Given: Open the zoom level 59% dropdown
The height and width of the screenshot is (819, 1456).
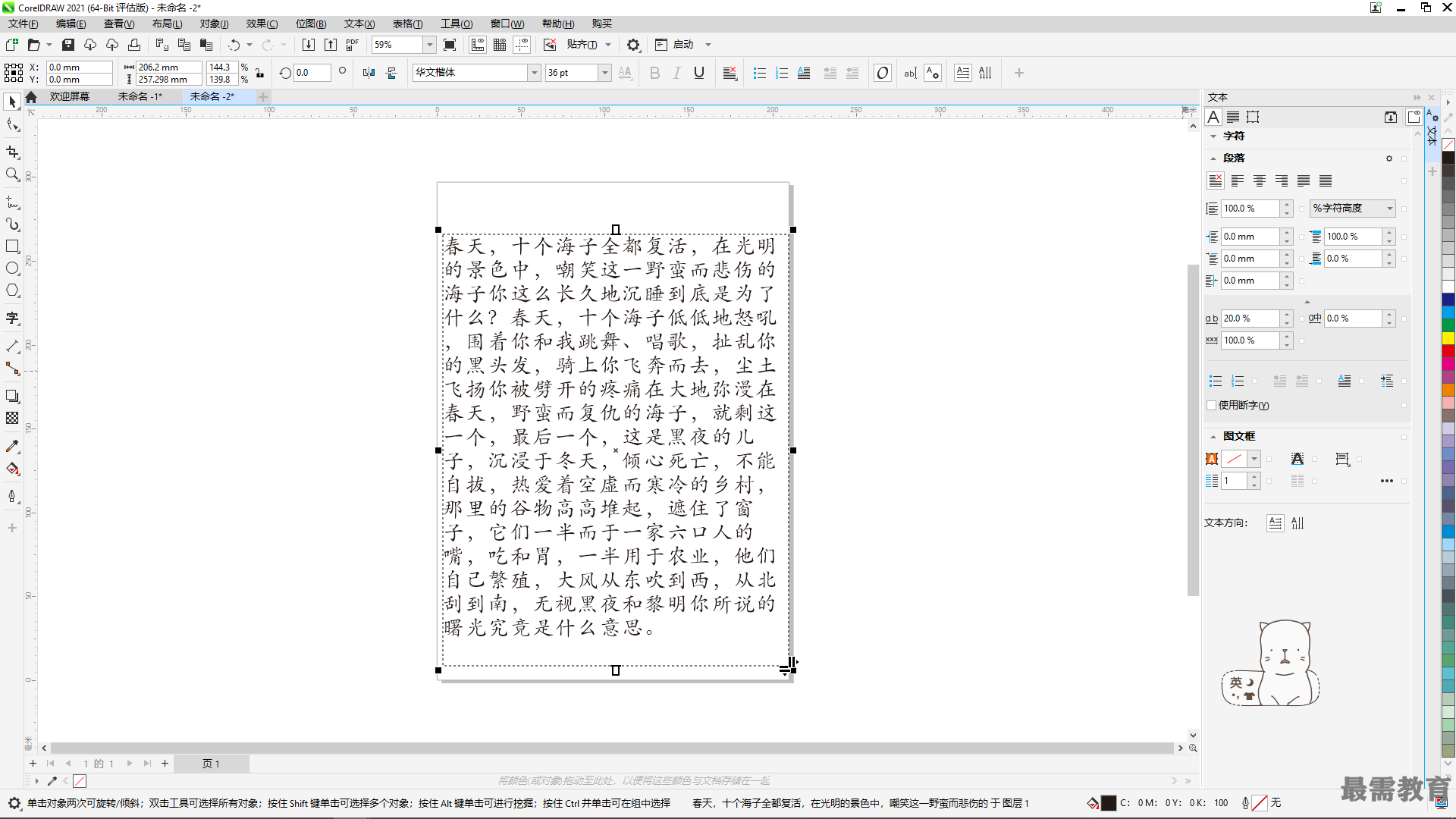Looking at the screenshot, I should (x=429, y=45).
